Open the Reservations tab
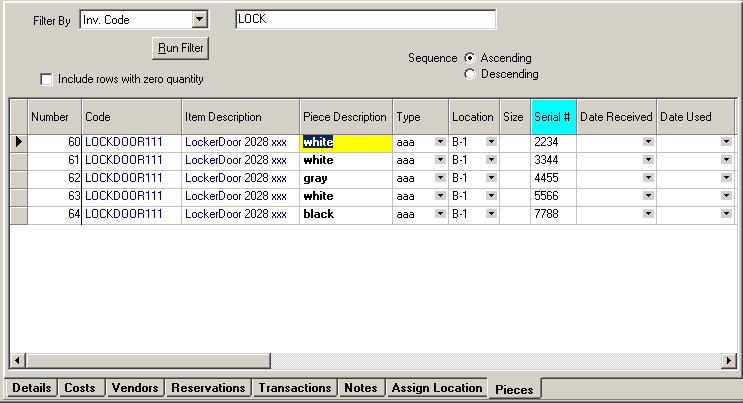743x403 pixels. coord(208,387)
